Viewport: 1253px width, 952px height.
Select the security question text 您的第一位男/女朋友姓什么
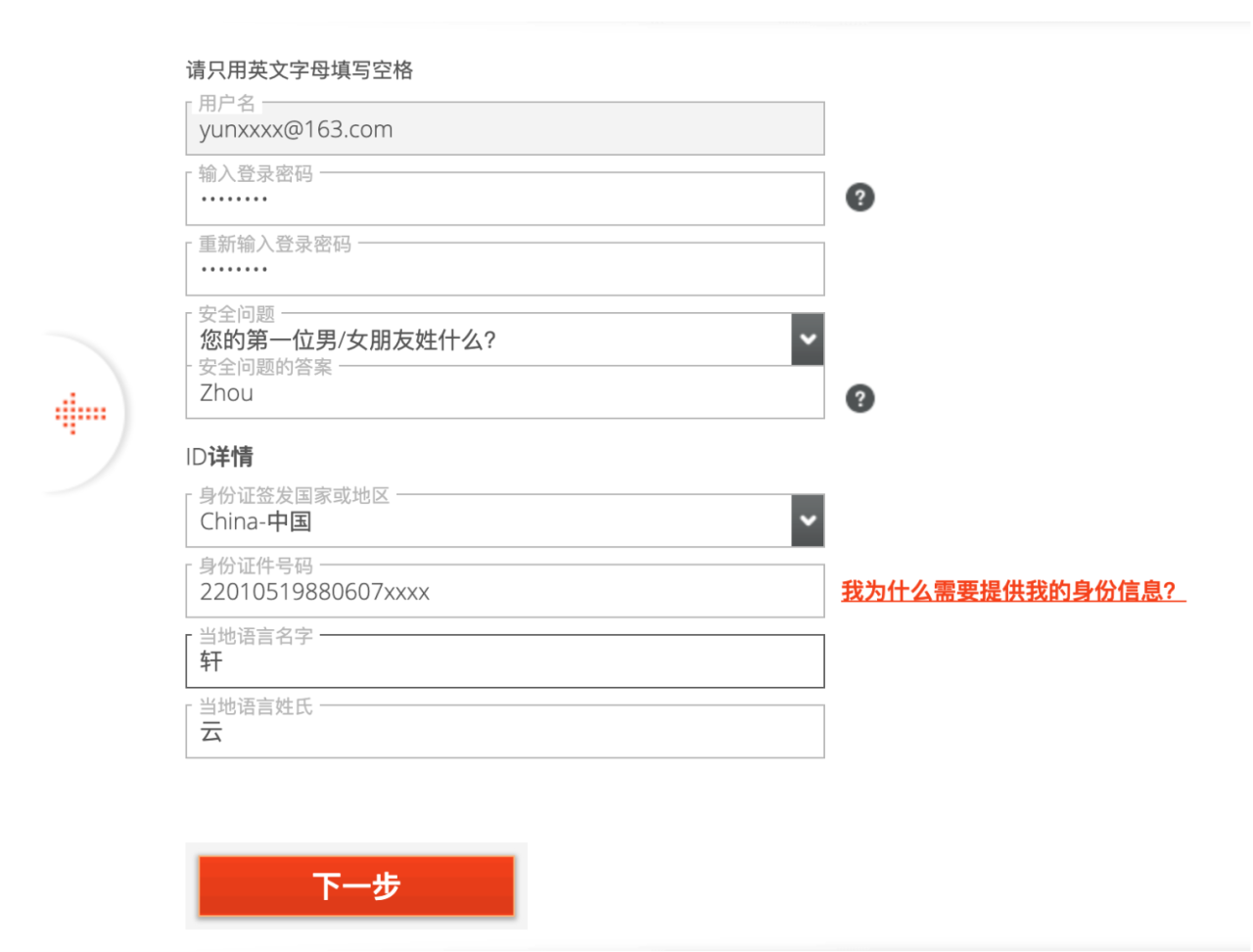click(x=348, y=340)
